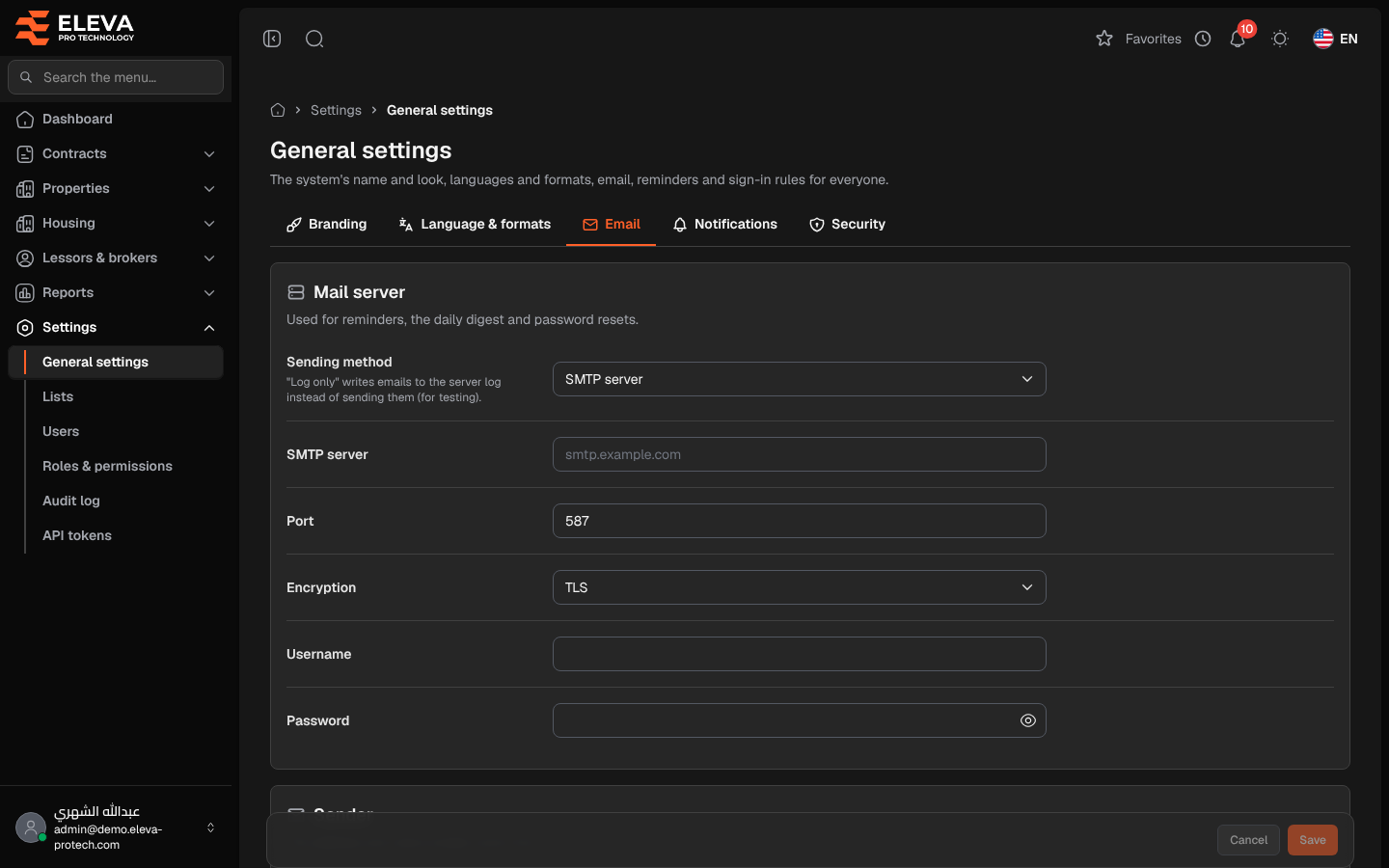Image resolution: width=1389 pixels, height=868 pixels.
Task: Click Settings breadcrumb link
Action: [336, 110]
